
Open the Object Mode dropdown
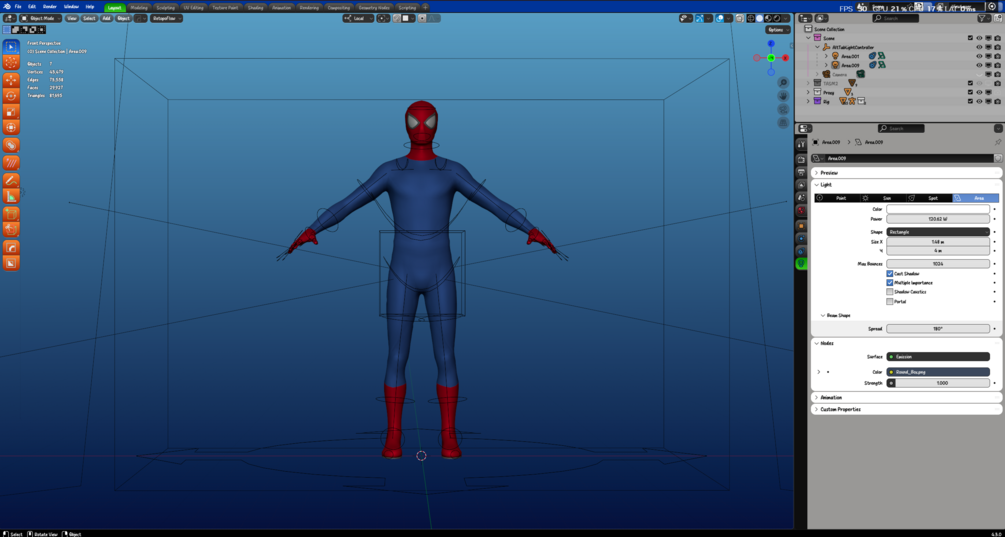[41, 18]
